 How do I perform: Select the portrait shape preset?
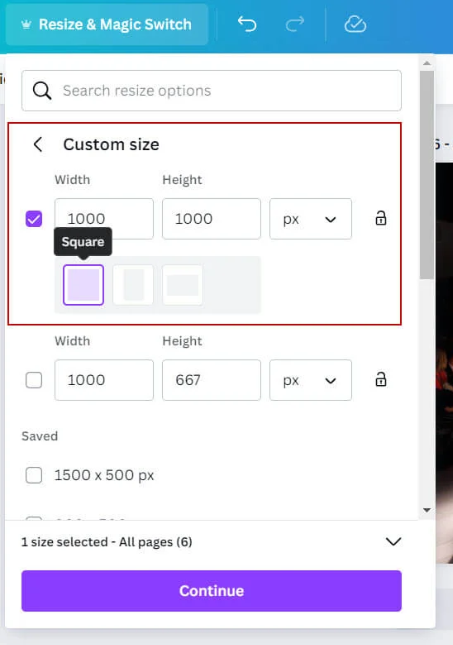[133, 285]
